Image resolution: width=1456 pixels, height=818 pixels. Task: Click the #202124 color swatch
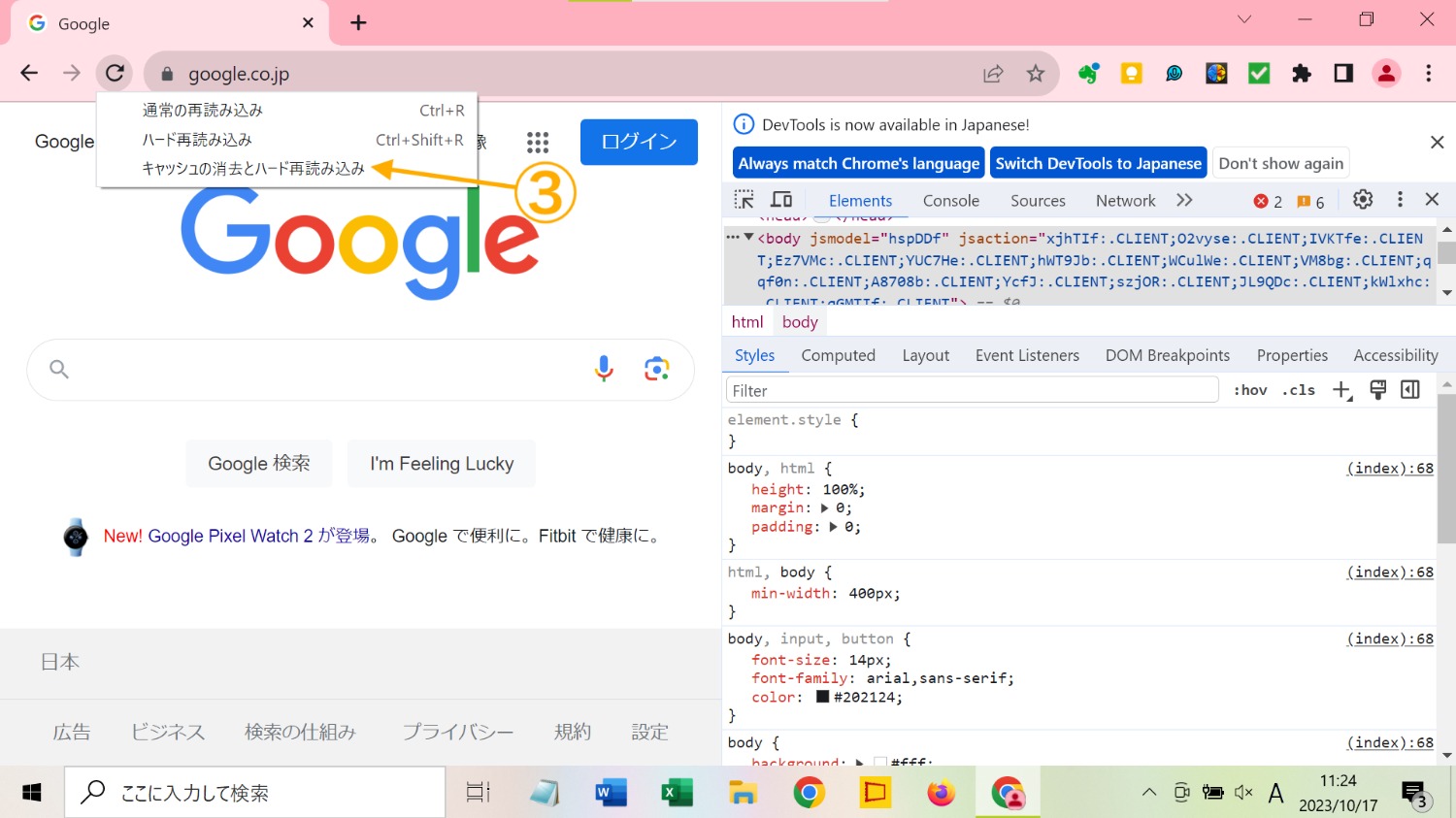click(x=822, y=697)
